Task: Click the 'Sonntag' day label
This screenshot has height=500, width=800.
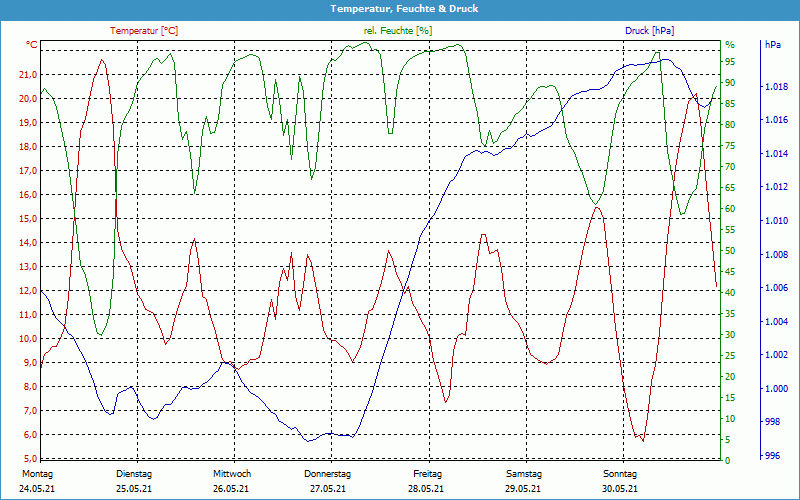Action: coord(620,474)
